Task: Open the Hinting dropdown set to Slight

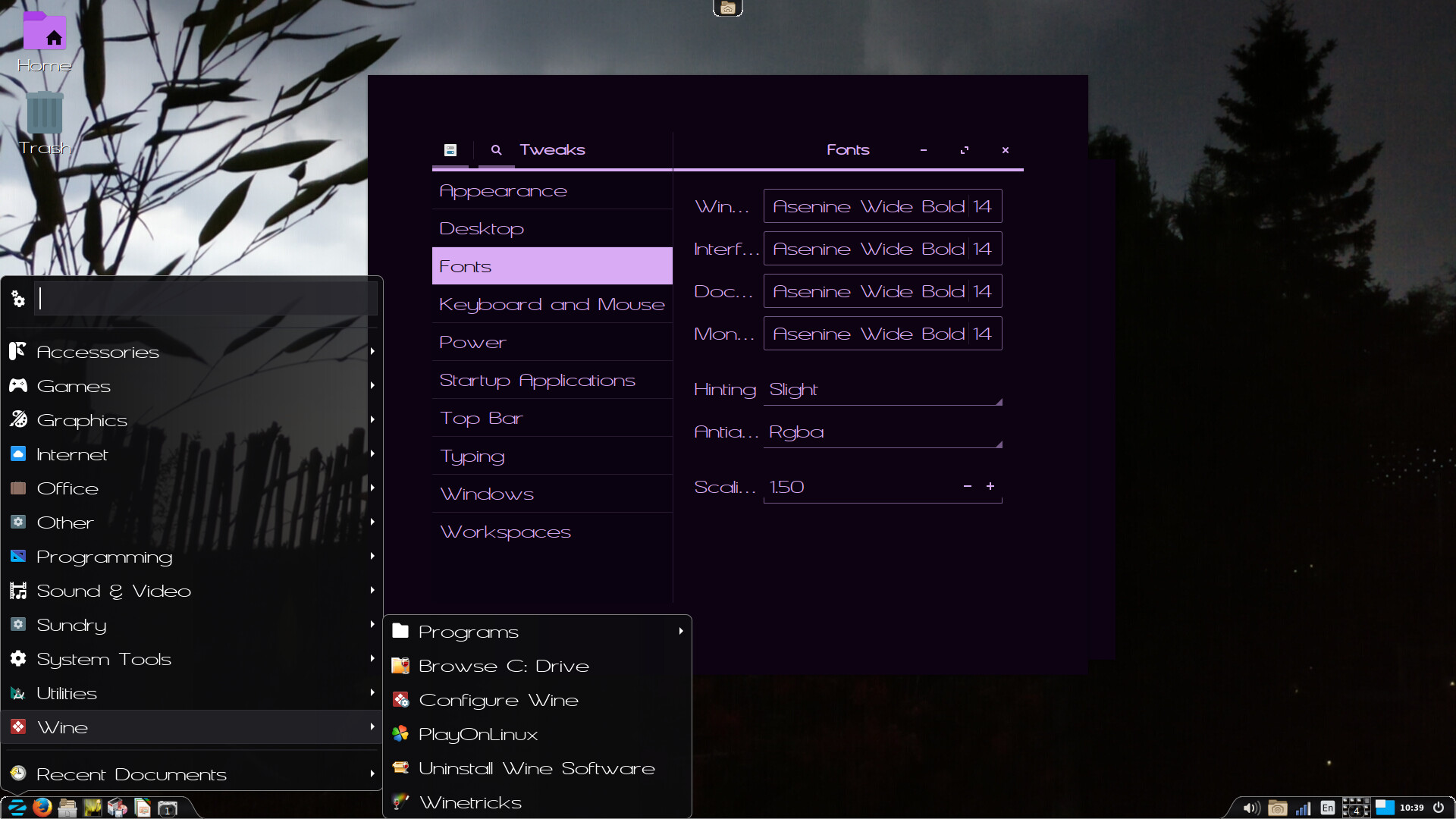Action: (883, 390)
